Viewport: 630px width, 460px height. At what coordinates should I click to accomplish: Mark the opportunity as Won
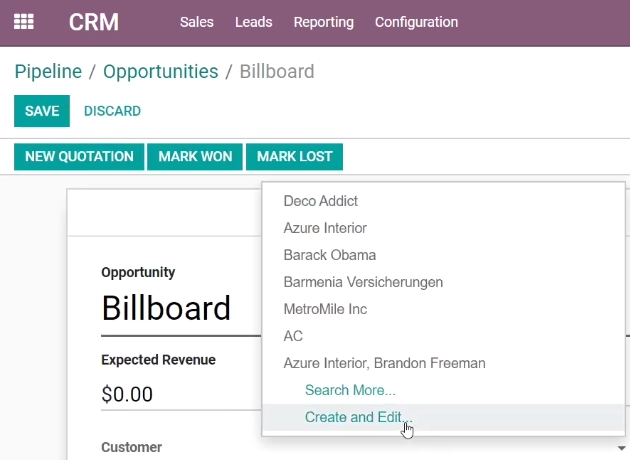pos(195,156)
